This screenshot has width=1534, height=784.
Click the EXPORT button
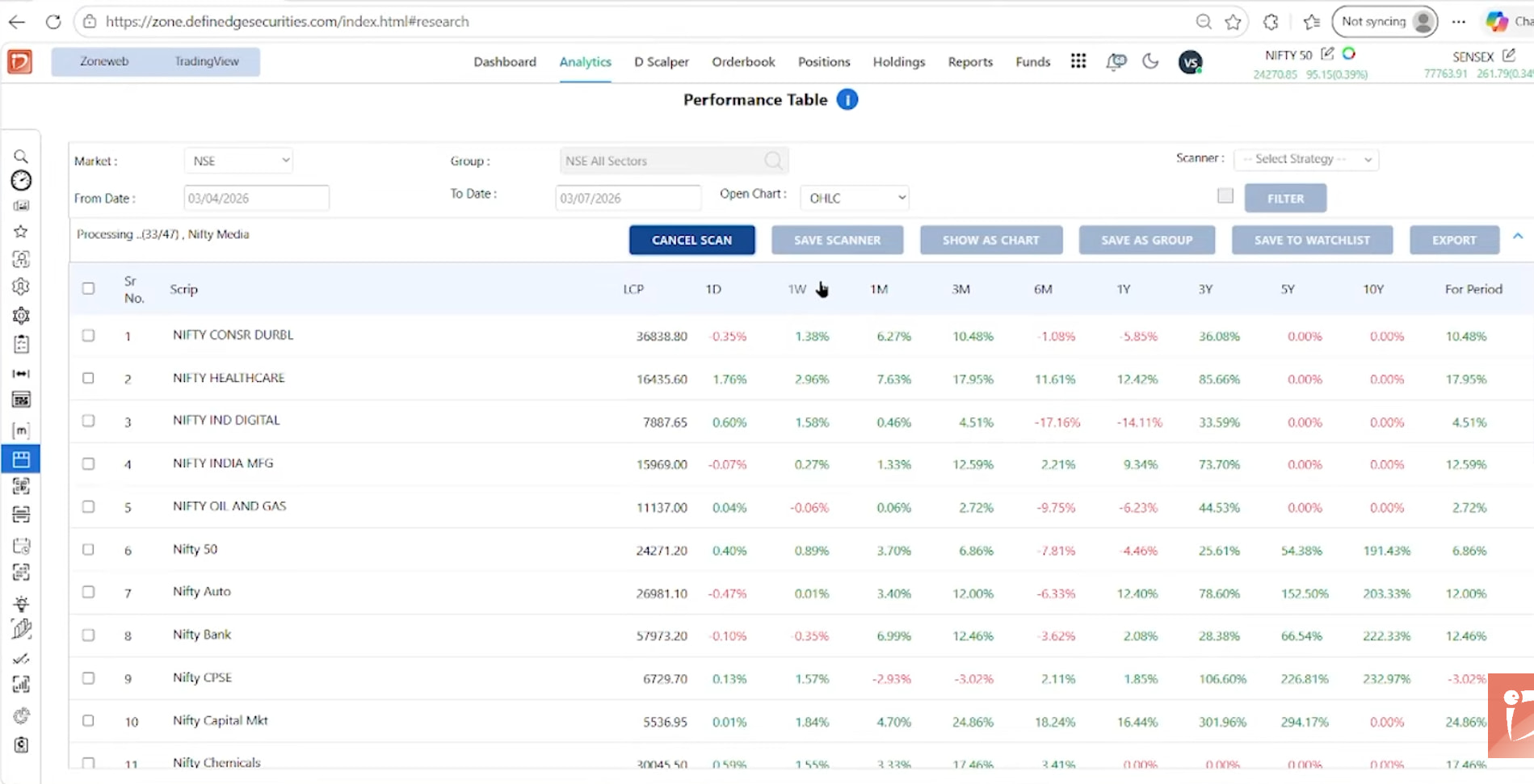pos(1454,240)
